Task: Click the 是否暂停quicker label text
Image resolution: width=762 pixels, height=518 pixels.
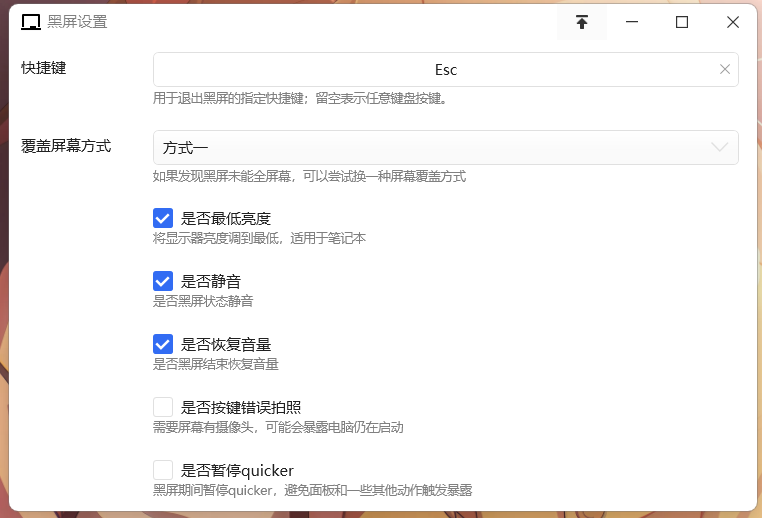Action: point(237,470)
